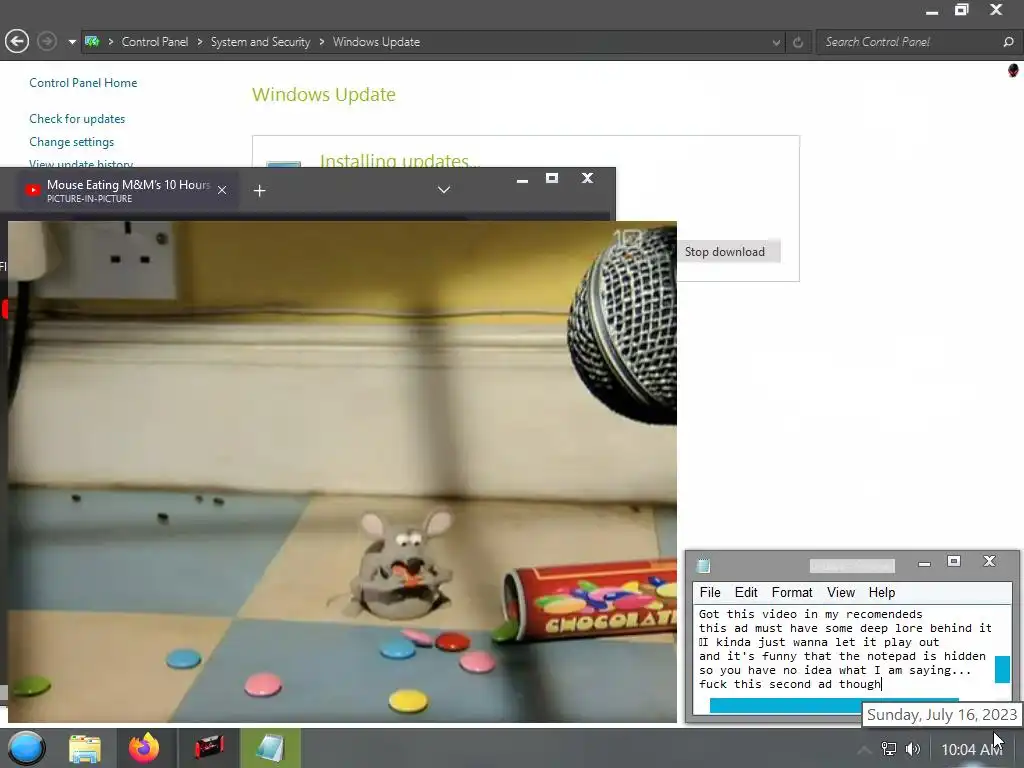Show hidden system tray icons

pyautogui.click(x=864, y=750)
